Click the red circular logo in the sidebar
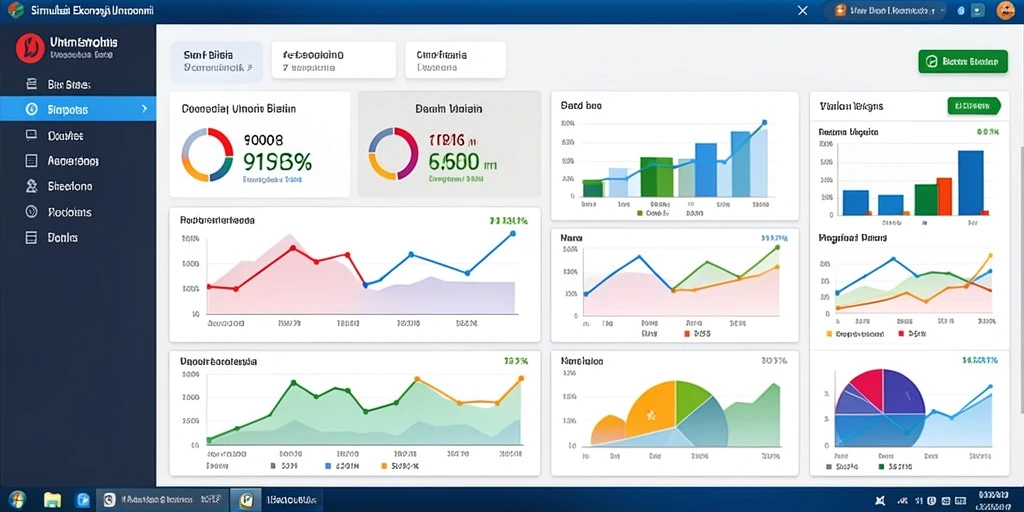This screenshot has height=512, width=1024. 30,48
